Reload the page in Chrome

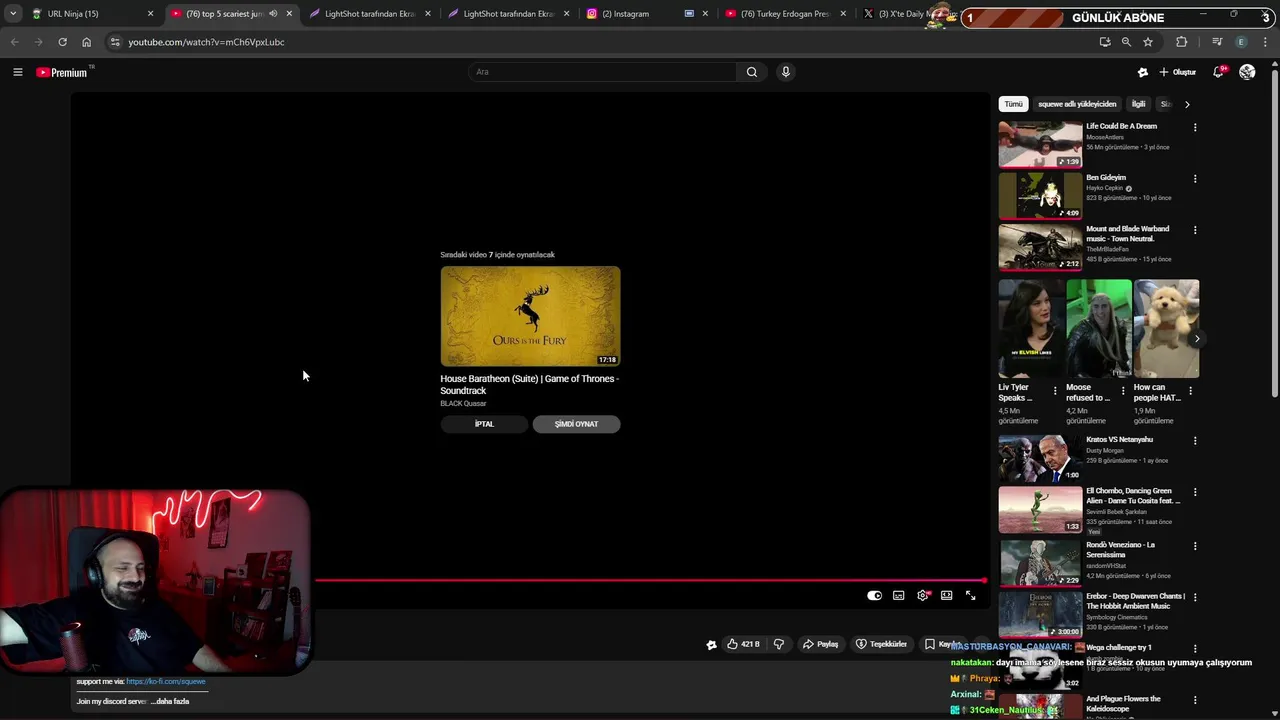[x=62, y=42]
